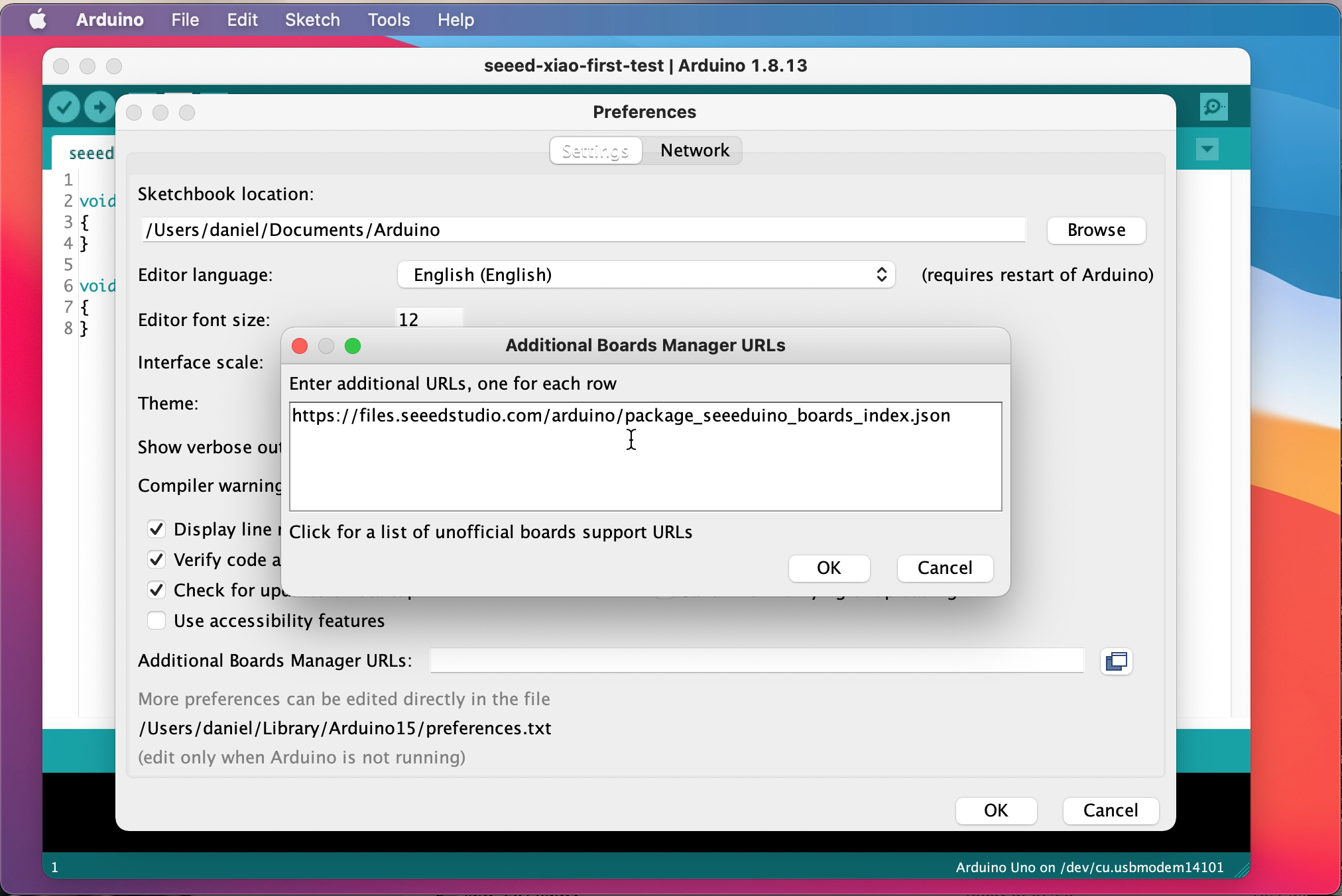The image size is (1342, 896).
Task: Click the Sketchbook location path field
Action: [583, 229]
